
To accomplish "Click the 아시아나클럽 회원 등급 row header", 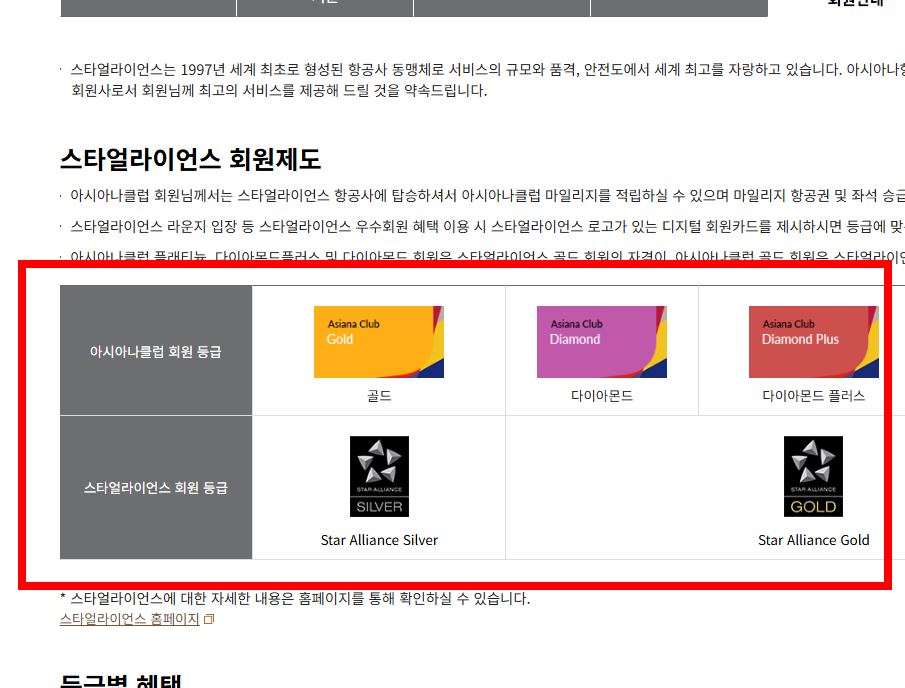I will click(x=156, y=350).
